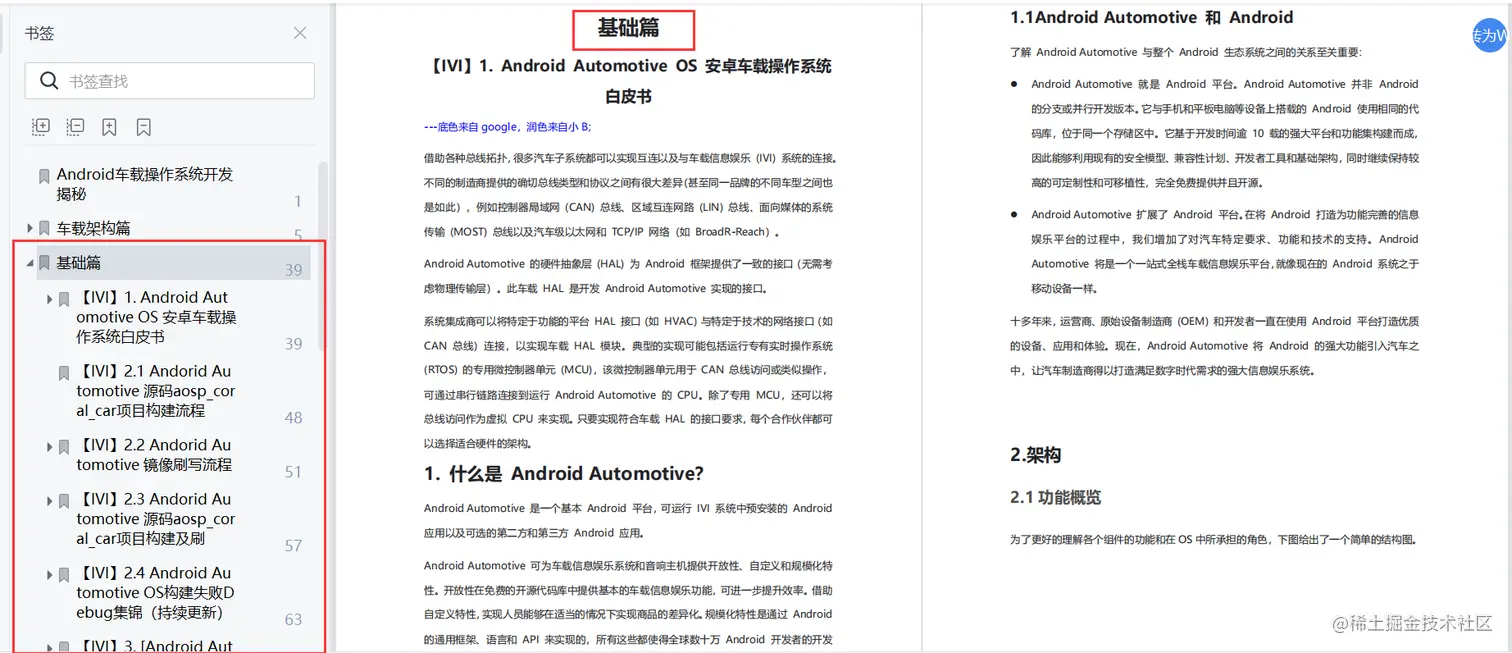The height and width of the screenshot is (653, 1512).
Task: Click the blue 转为Word floating button
Action: click(1490, 35)
